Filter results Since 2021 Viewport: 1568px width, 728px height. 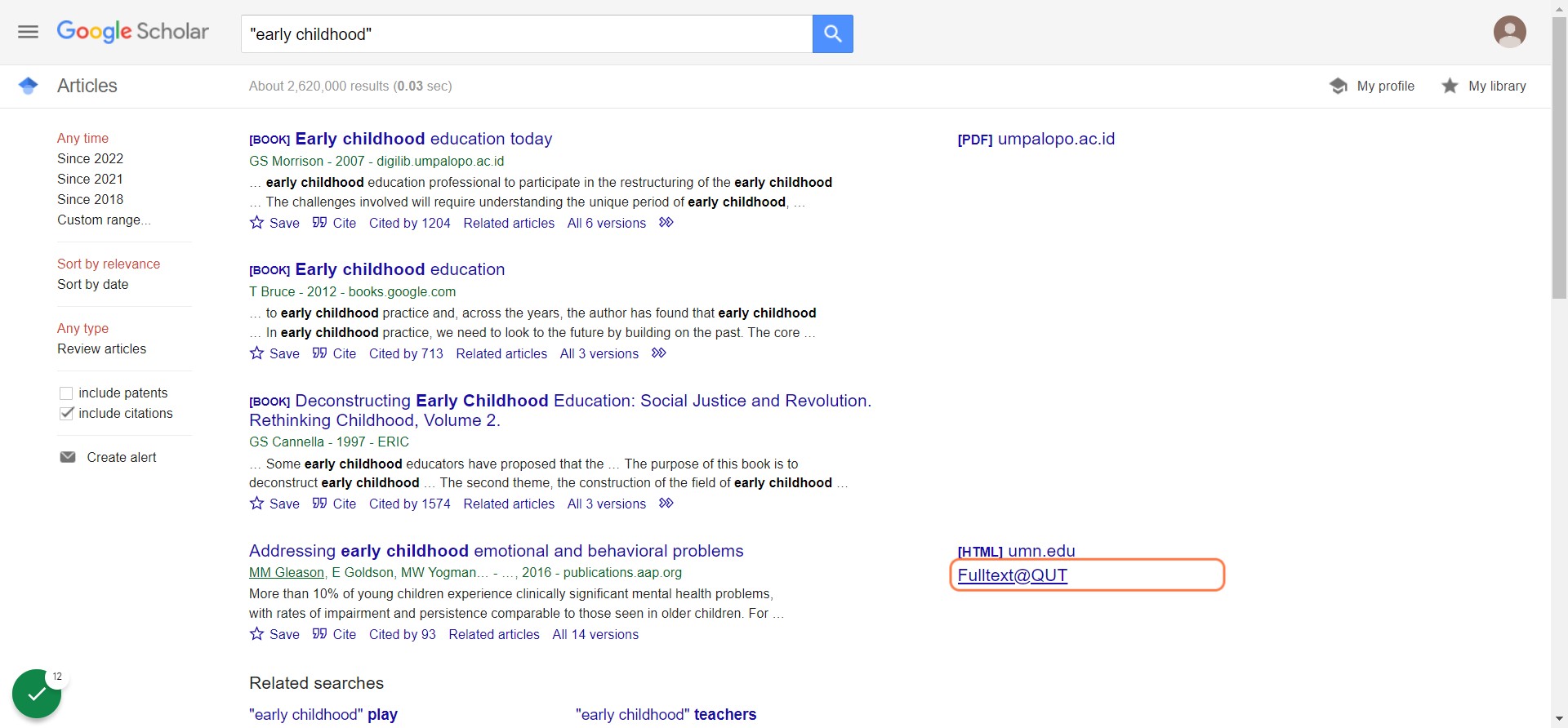(x=90, y=179)
